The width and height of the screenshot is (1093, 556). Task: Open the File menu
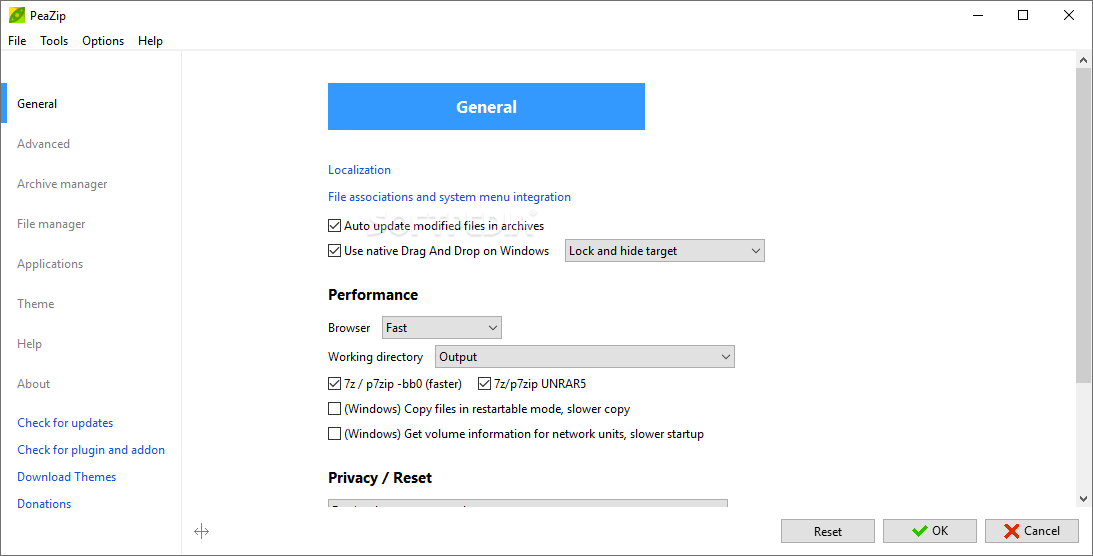[17, 40]
